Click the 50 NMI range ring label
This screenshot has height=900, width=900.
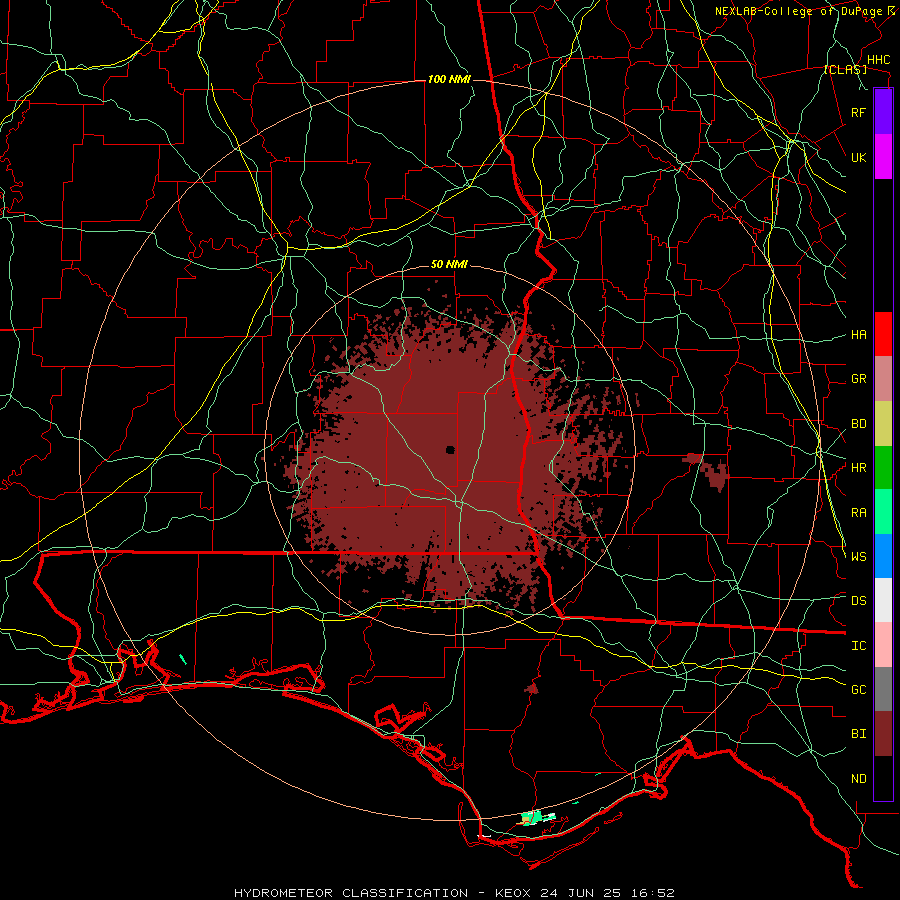click(449, 265)
